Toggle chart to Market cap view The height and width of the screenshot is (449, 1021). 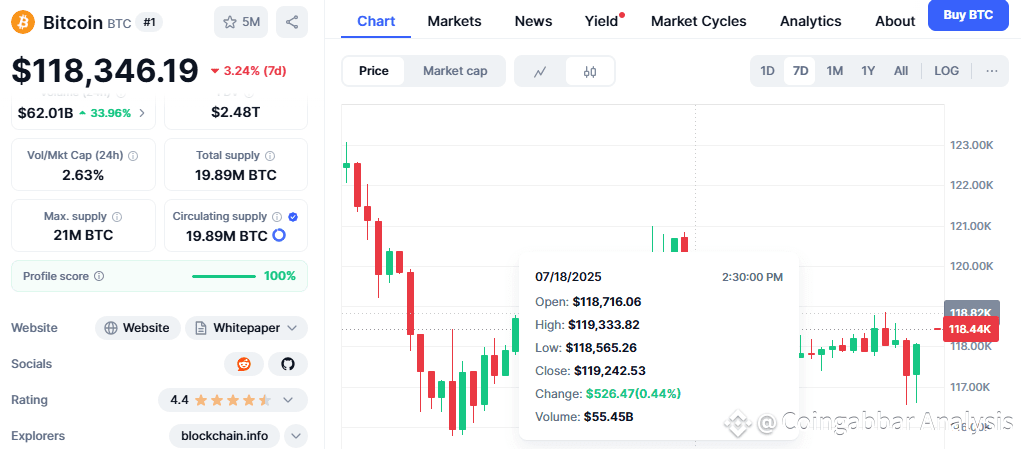pos(455,71)
